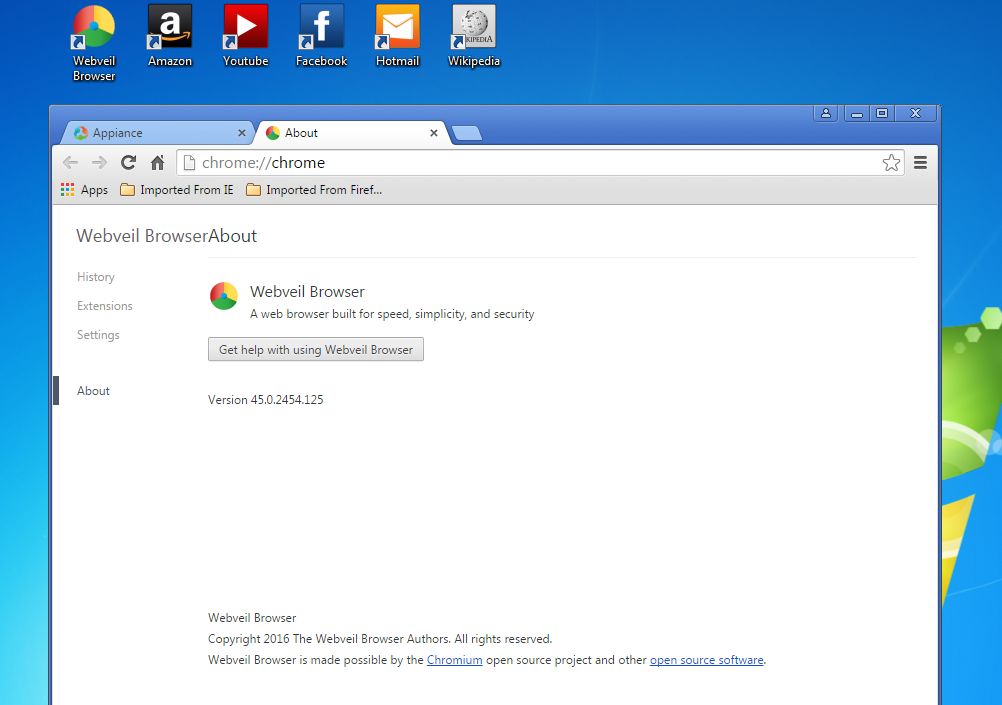Open the Wikipedia desktop shortcut
Screen dimensions: 1002x705
(x=474, y=36)
